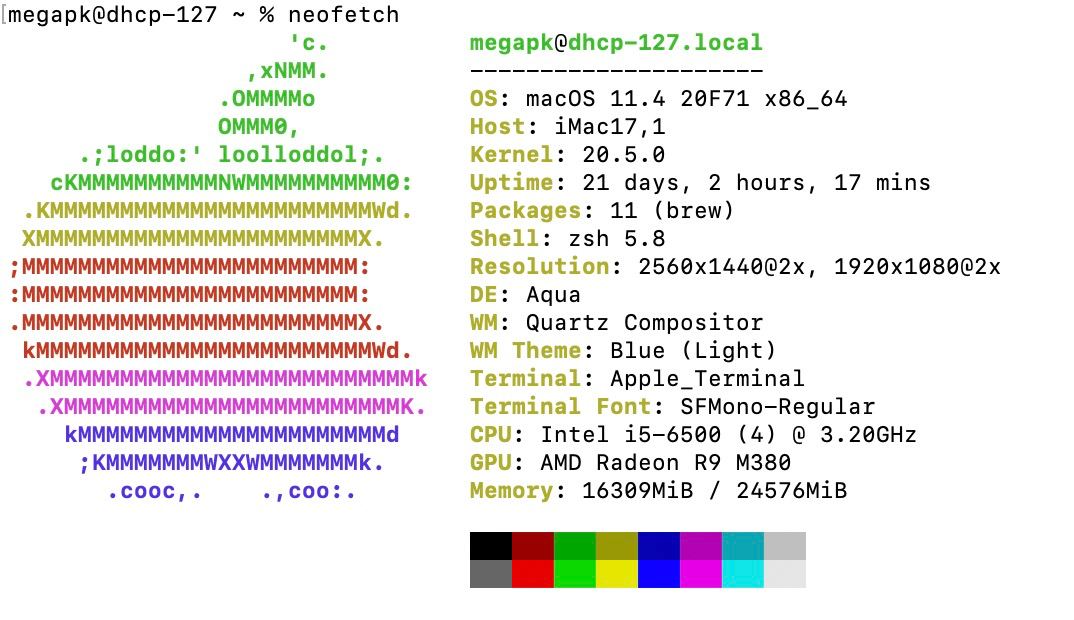
Task: Click the bright red color block
Action: [533, 574]
